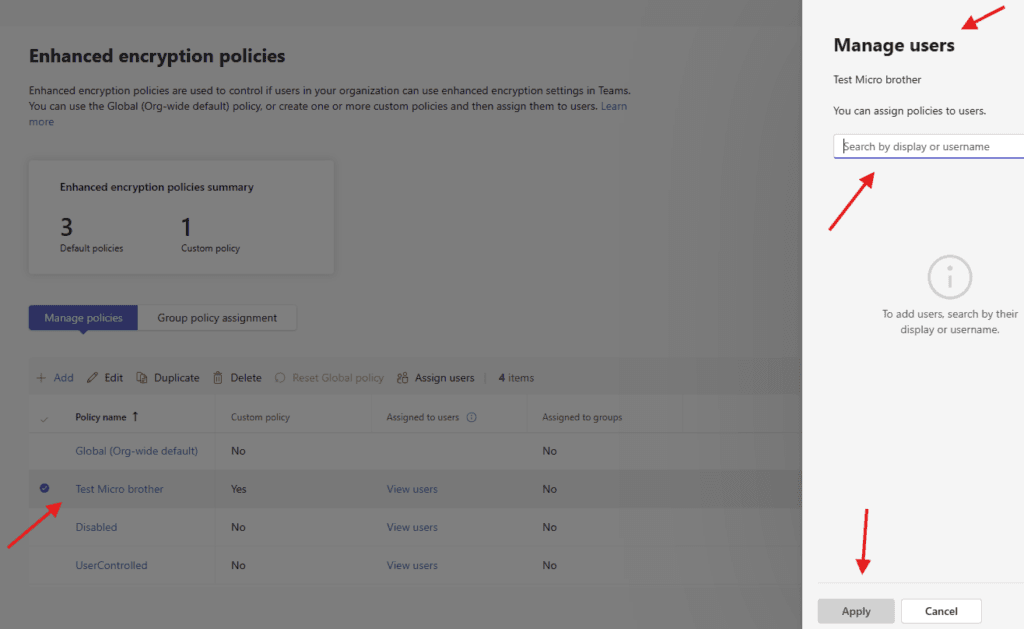Switch to Group policy assignment tab
This screenshot has width=1024, height=629.
point(217,318)
